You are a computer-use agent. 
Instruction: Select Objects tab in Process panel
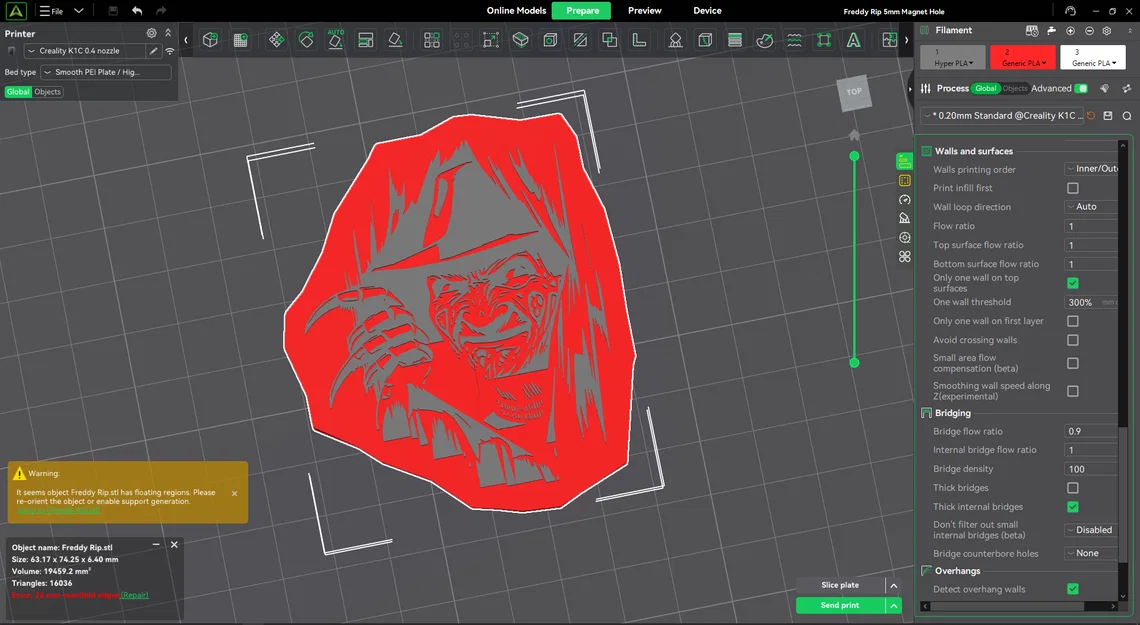point(1015,89)
